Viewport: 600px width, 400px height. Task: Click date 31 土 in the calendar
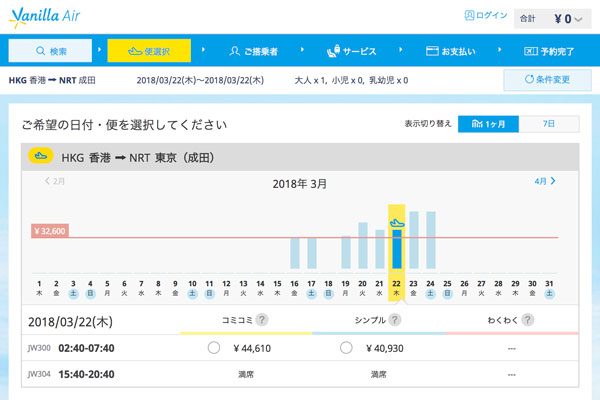[x=549, y=288]
